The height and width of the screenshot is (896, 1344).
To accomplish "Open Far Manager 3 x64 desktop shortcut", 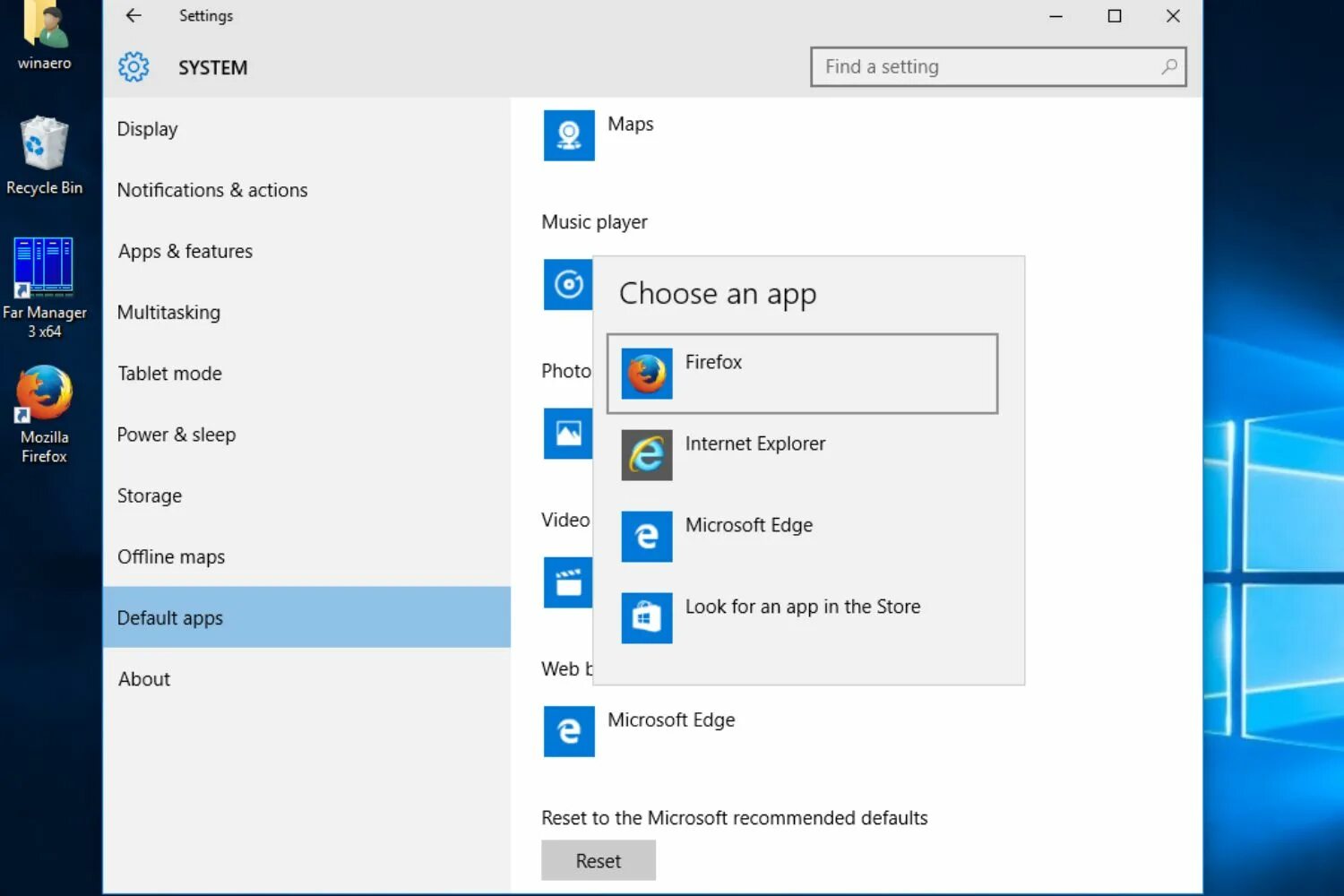I will (x=44, y=267).
